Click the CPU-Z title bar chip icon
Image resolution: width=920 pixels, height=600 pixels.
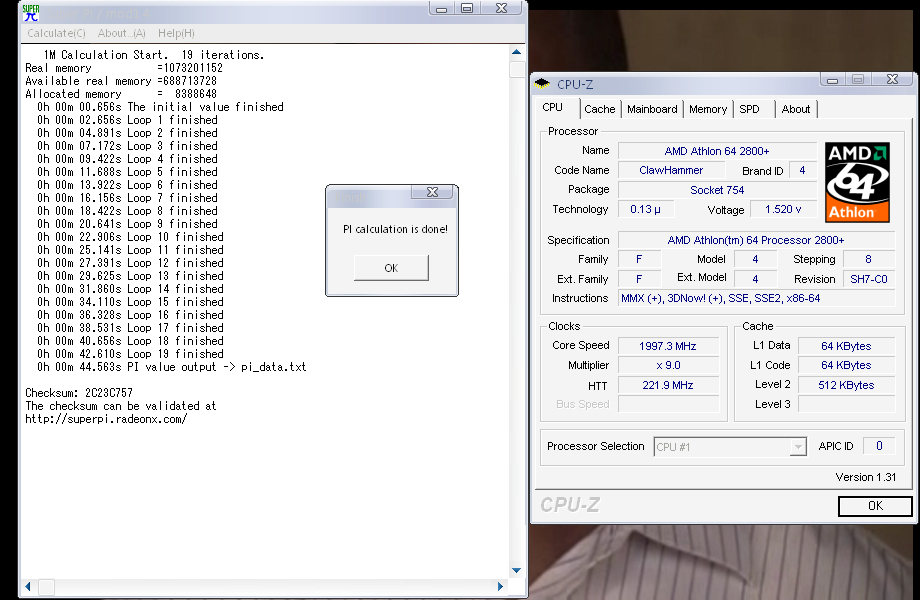click(x=542, y=84)
